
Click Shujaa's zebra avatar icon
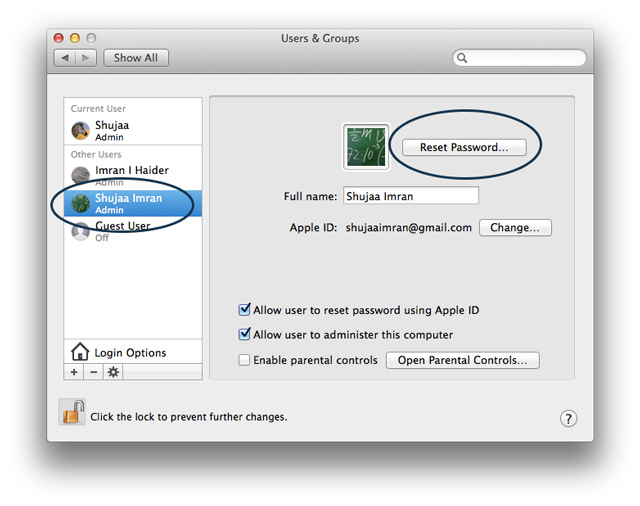80,131
